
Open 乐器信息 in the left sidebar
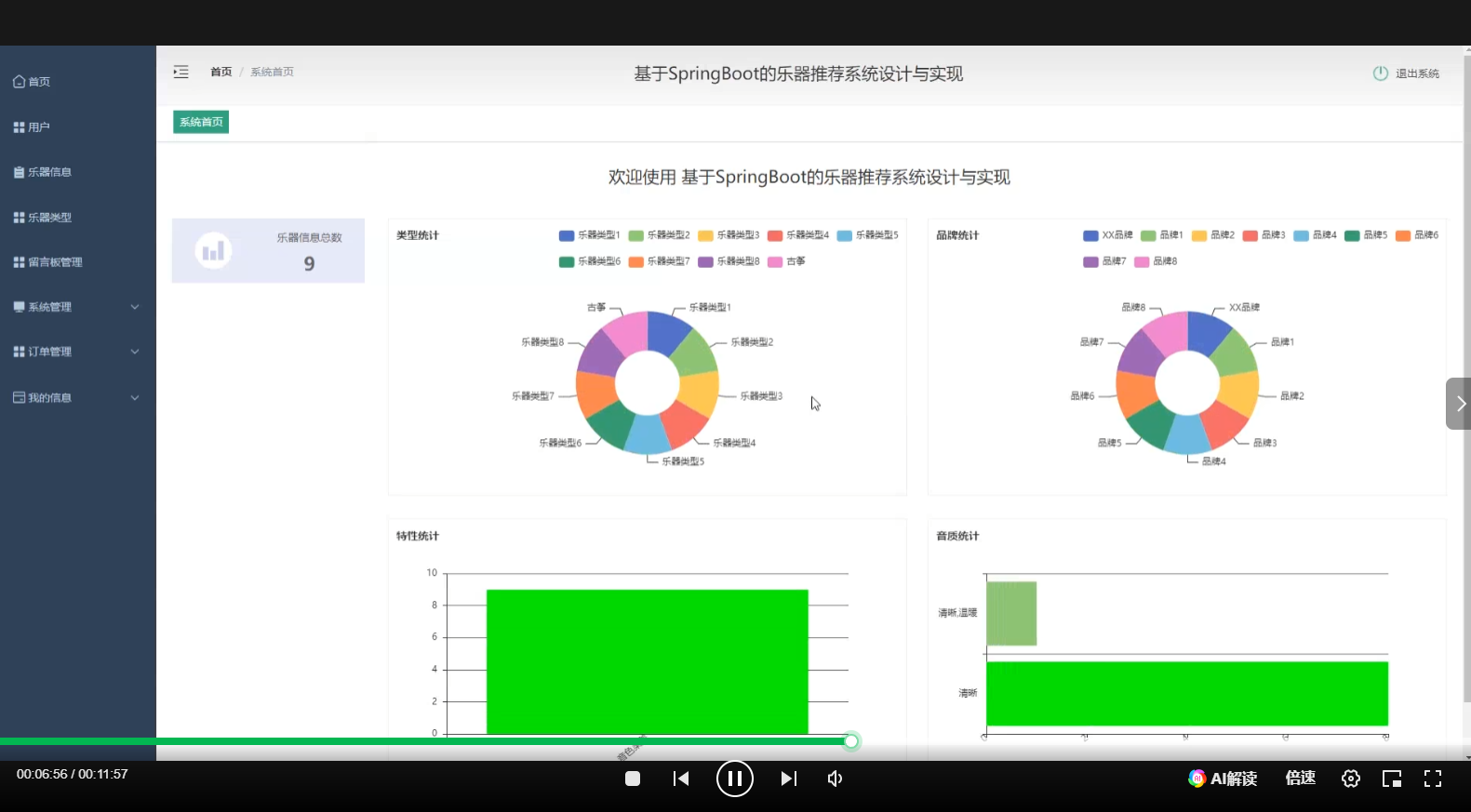[x=43, y=172]
